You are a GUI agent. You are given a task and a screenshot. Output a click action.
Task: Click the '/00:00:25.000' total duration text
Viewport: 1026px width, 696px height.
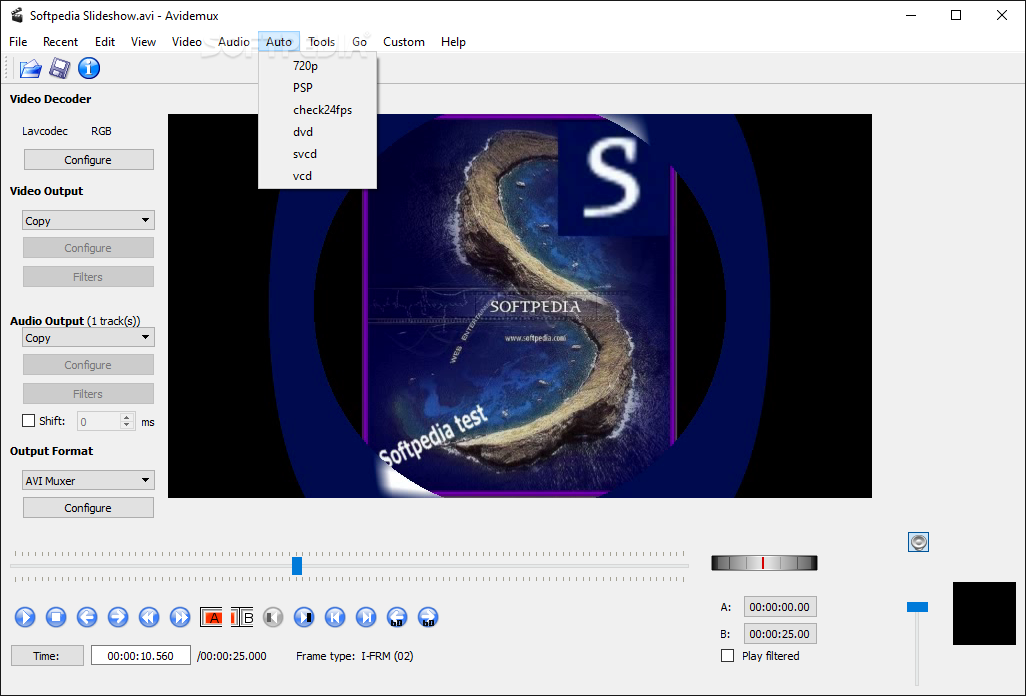(x=232, y=656)
